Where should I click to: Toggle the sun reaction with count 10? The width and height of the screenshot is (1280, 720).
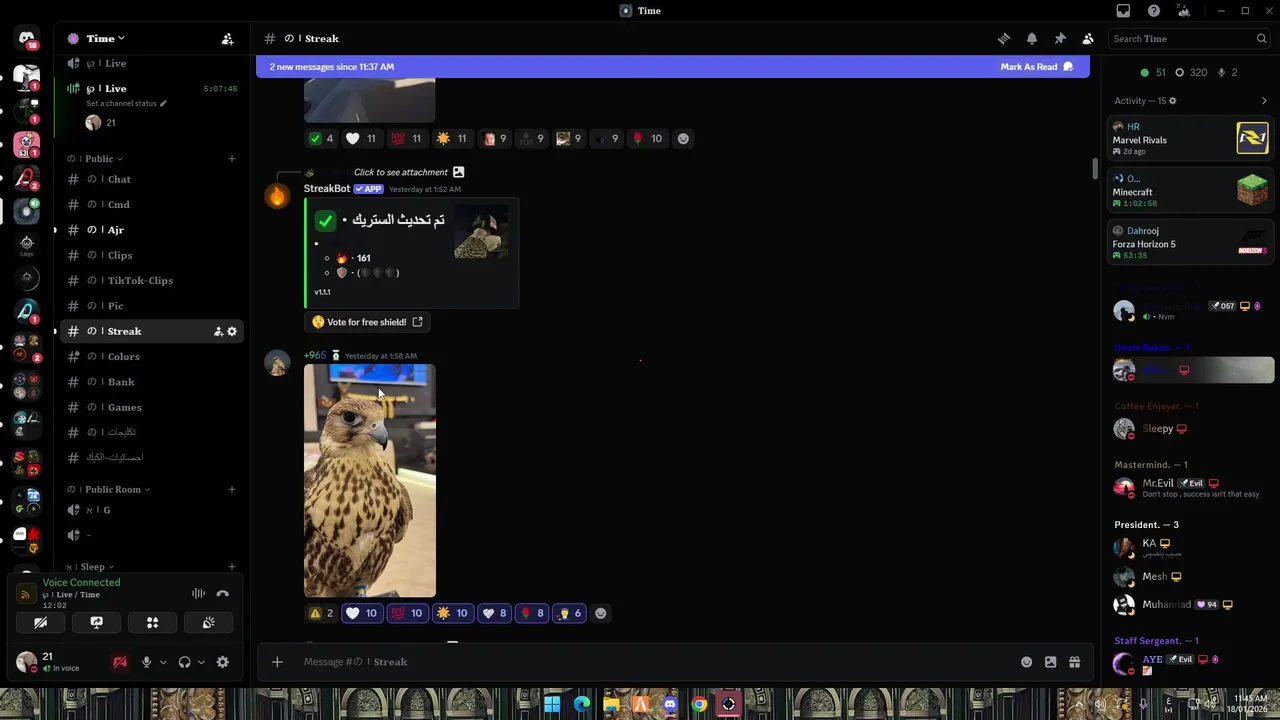point(452,614)
